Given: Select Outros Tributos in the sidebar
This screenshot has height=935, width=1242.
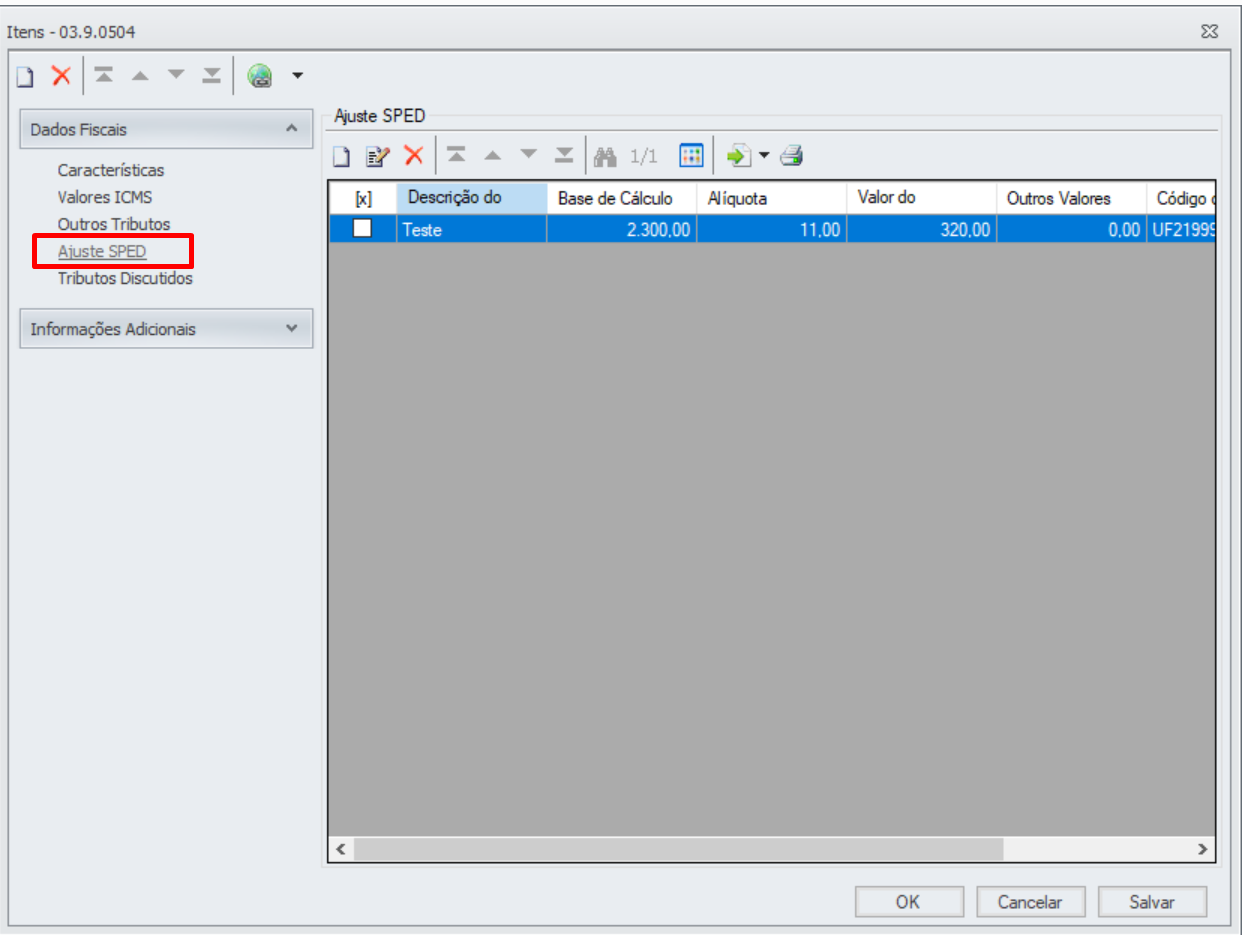Looking at the screenshot, I should pos(114,225).
